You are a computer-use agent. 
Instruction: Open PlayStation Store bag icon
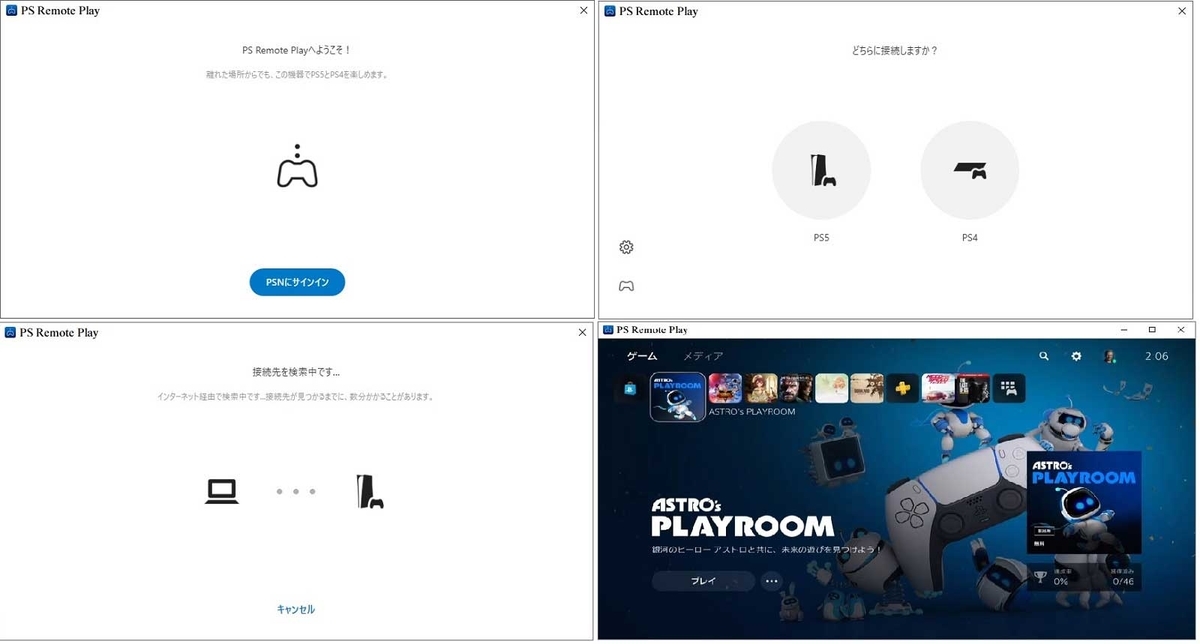pyautogui.click(x=631, y=389)
